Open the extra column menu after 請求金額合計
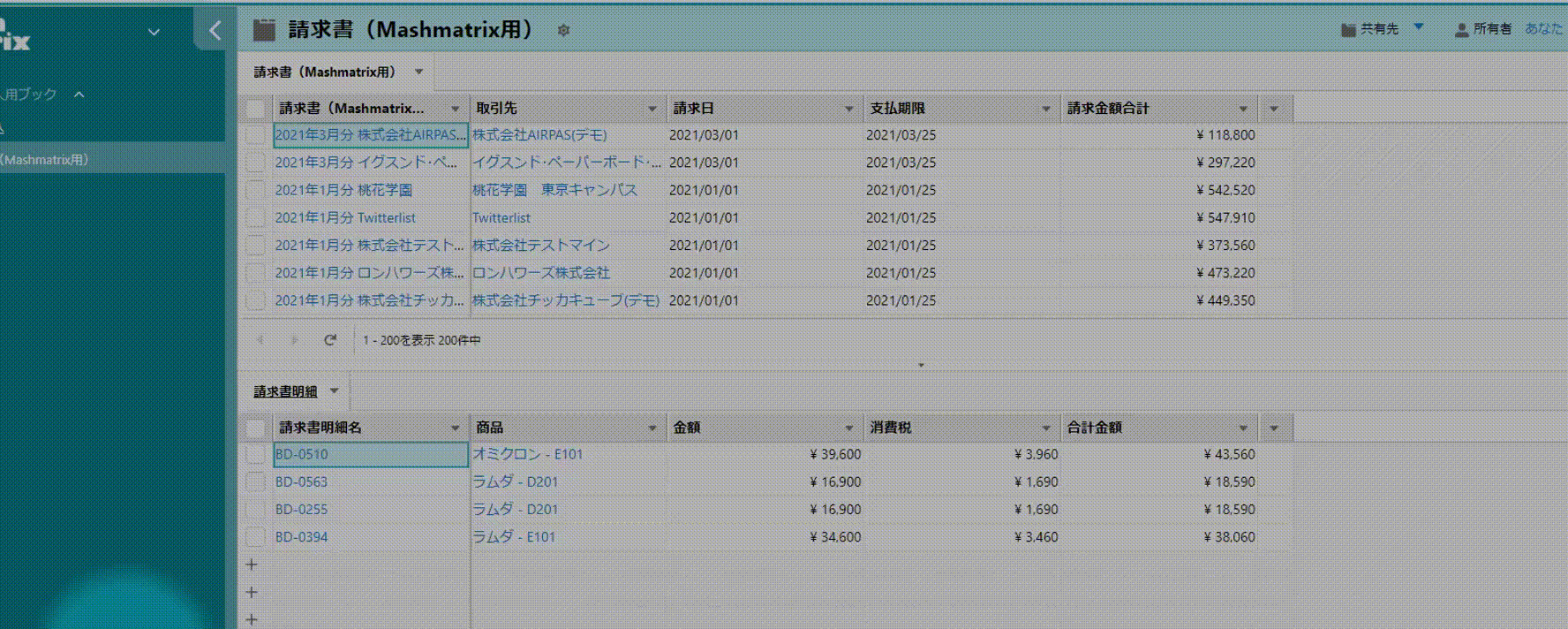The height and width of the screenshot is (629, 1568). click(1274, 109)
